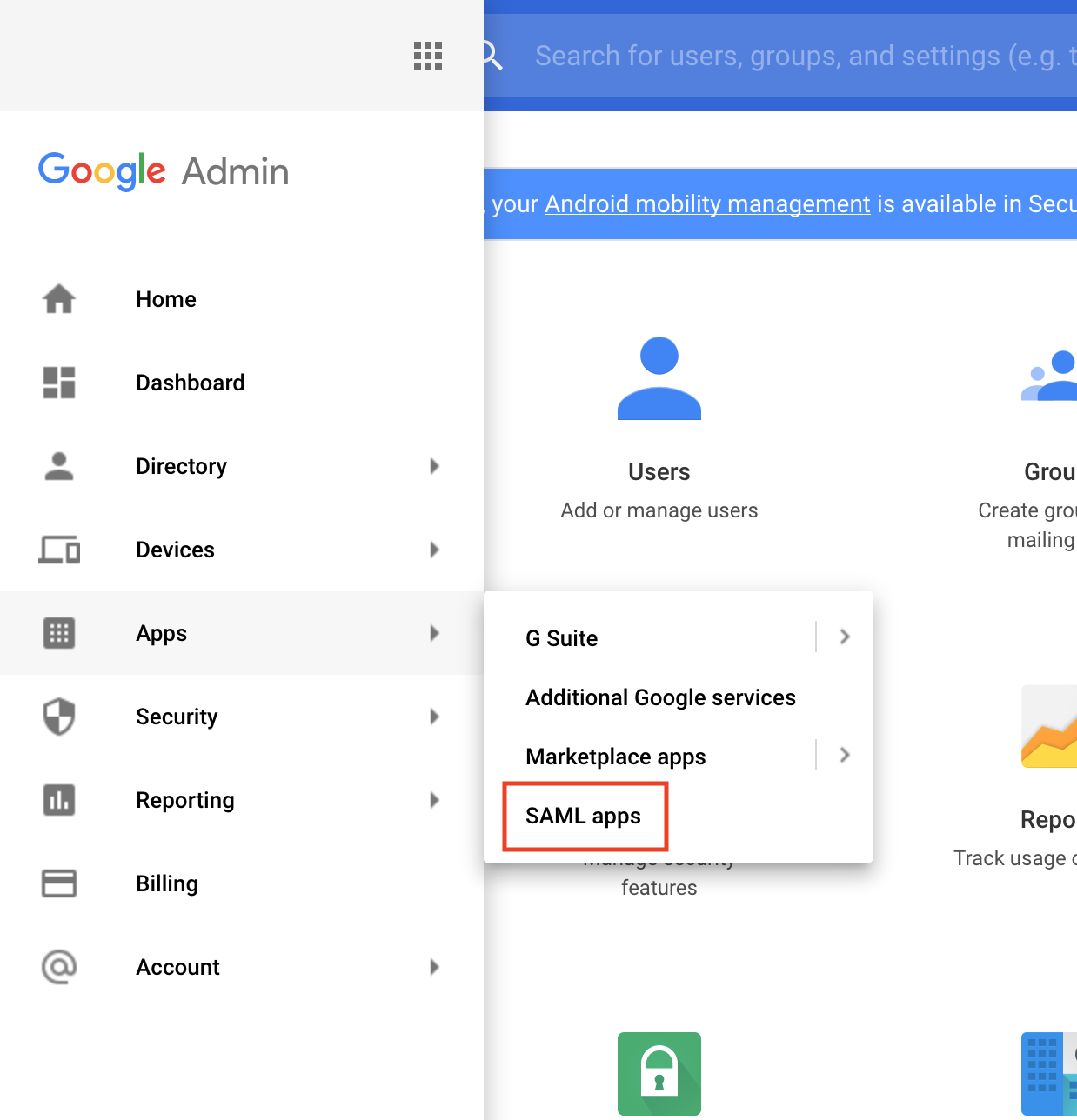
Task: Click the Home house icon
Action: tap(59, 299)
